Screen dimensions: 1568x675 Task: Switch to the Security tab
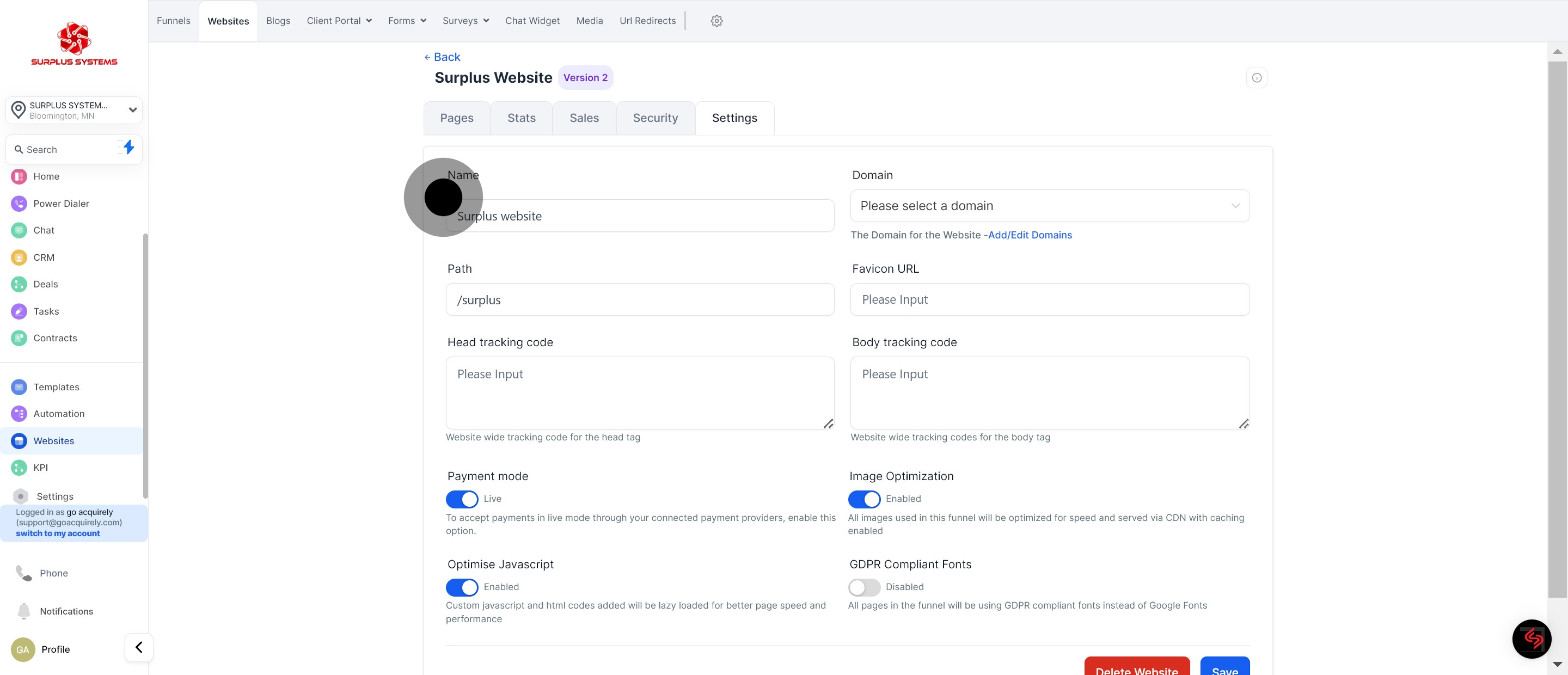pyautogui.click(x=655, y=118)
